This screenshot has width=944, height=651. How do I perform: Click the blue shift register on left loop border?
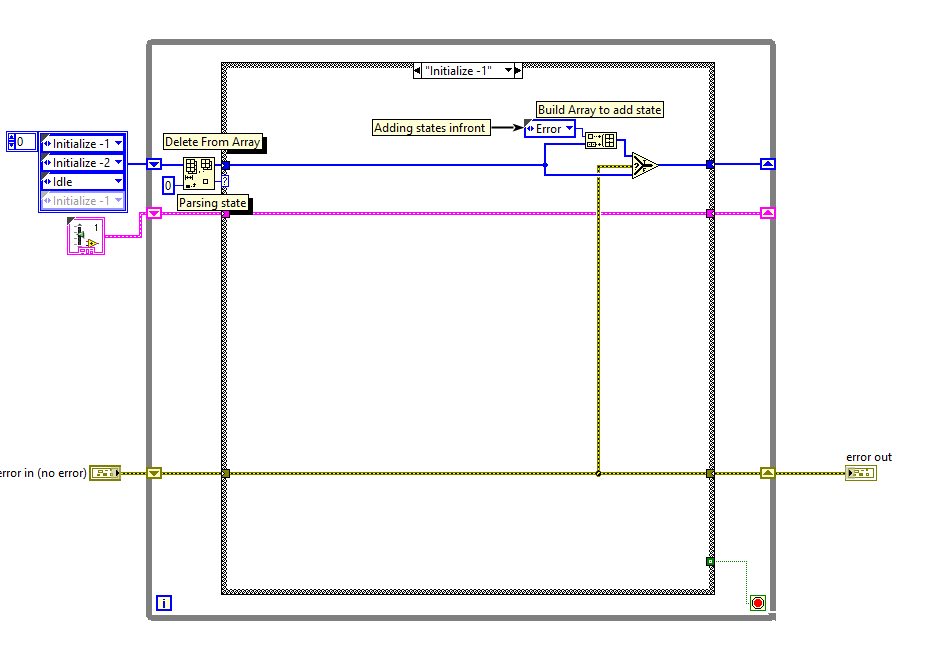[153, 164]
